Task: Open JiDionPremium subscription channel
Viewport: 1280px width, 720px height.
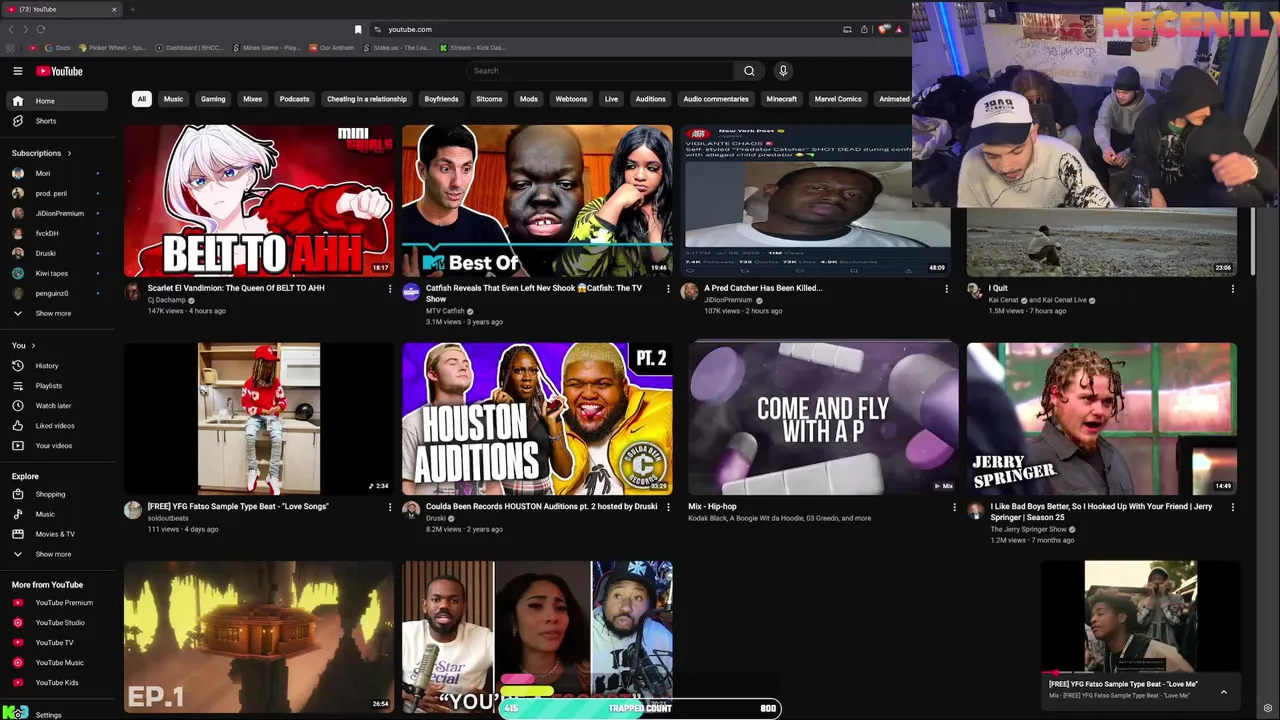Action: click(x=56, y=213)
